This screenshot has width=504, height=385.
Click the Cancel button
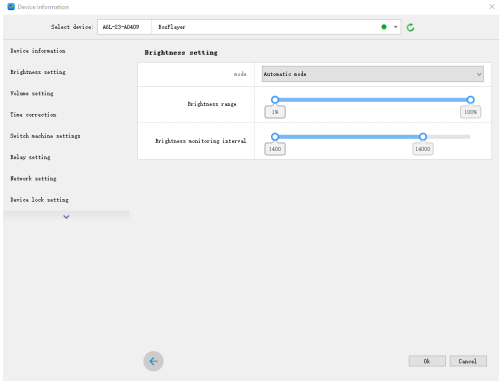[468, 361]
